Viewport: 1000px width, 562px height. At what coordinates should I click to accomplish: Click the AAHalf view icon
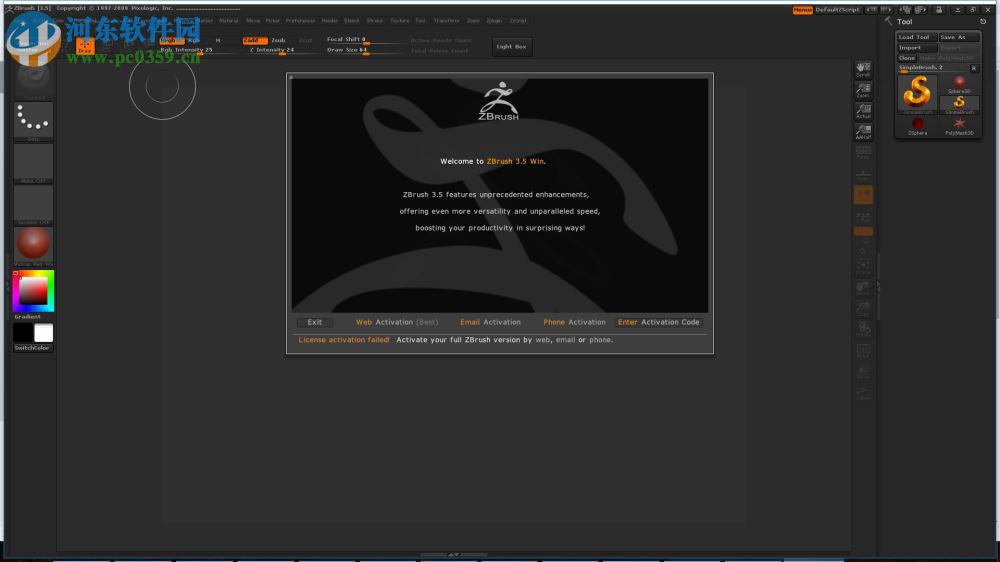pyautogui.click(x=863, y=132)
